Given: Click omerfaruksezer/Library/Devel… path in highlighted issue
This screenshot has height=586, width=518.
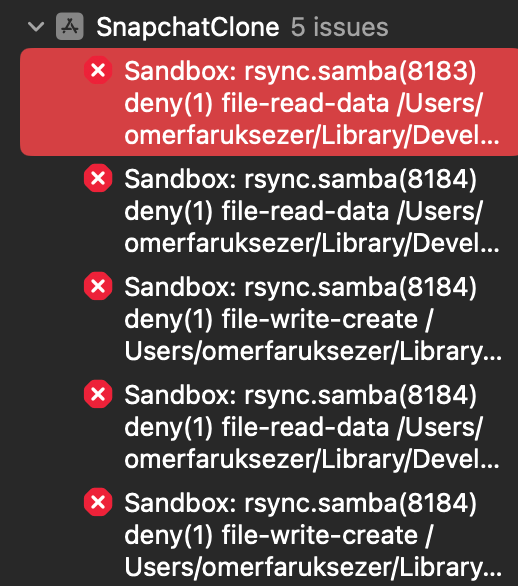Looking at the screenshot, I should 312,136.
